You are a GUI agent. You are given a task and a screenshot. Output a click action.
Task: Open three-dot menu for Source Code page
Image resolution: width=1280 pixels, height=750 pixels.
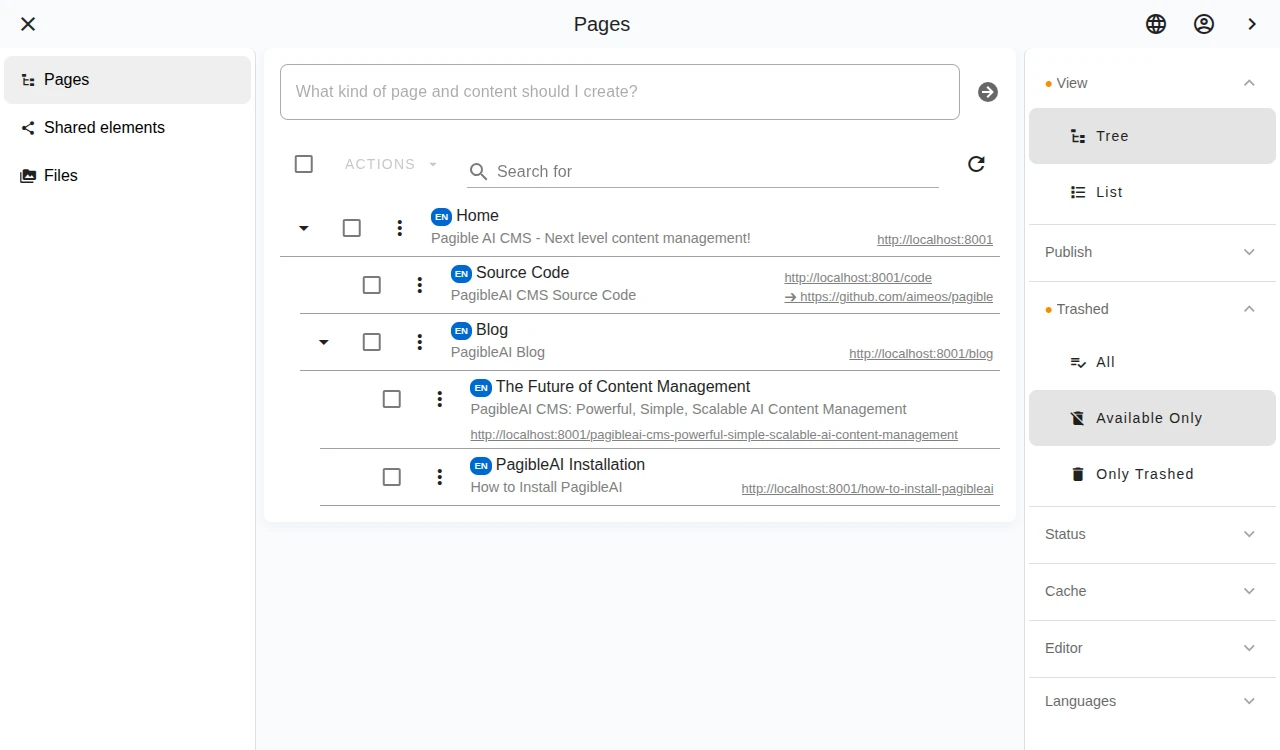420,285
